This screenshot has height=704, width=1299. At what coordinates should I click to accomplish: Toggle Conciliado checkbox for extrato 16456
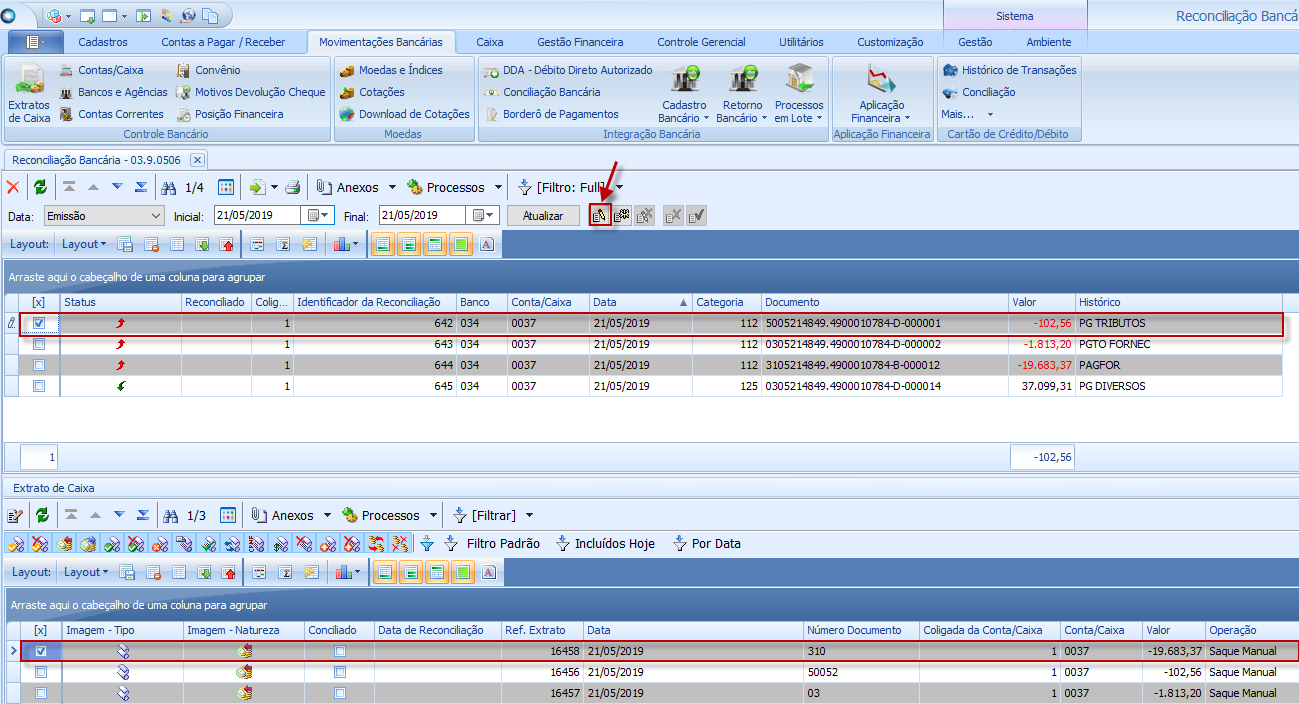pos(340,672)
